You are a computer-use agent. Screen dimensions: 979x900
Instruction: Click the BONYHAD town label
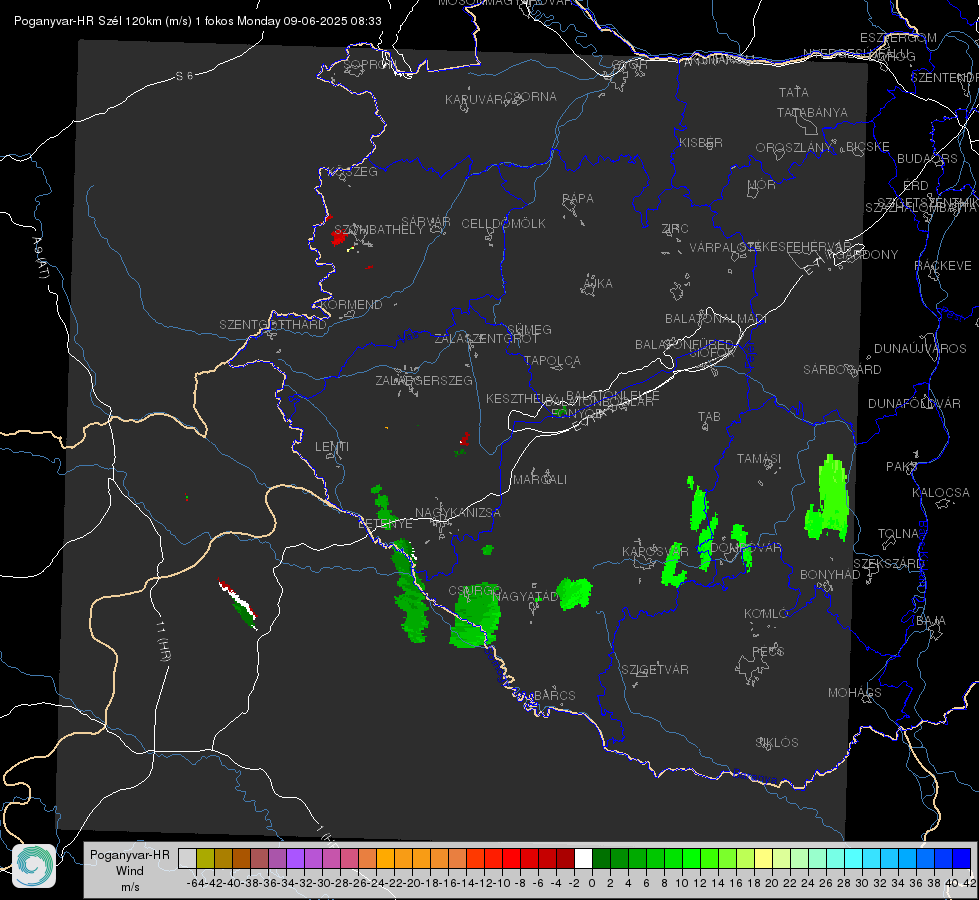(830, 575)
